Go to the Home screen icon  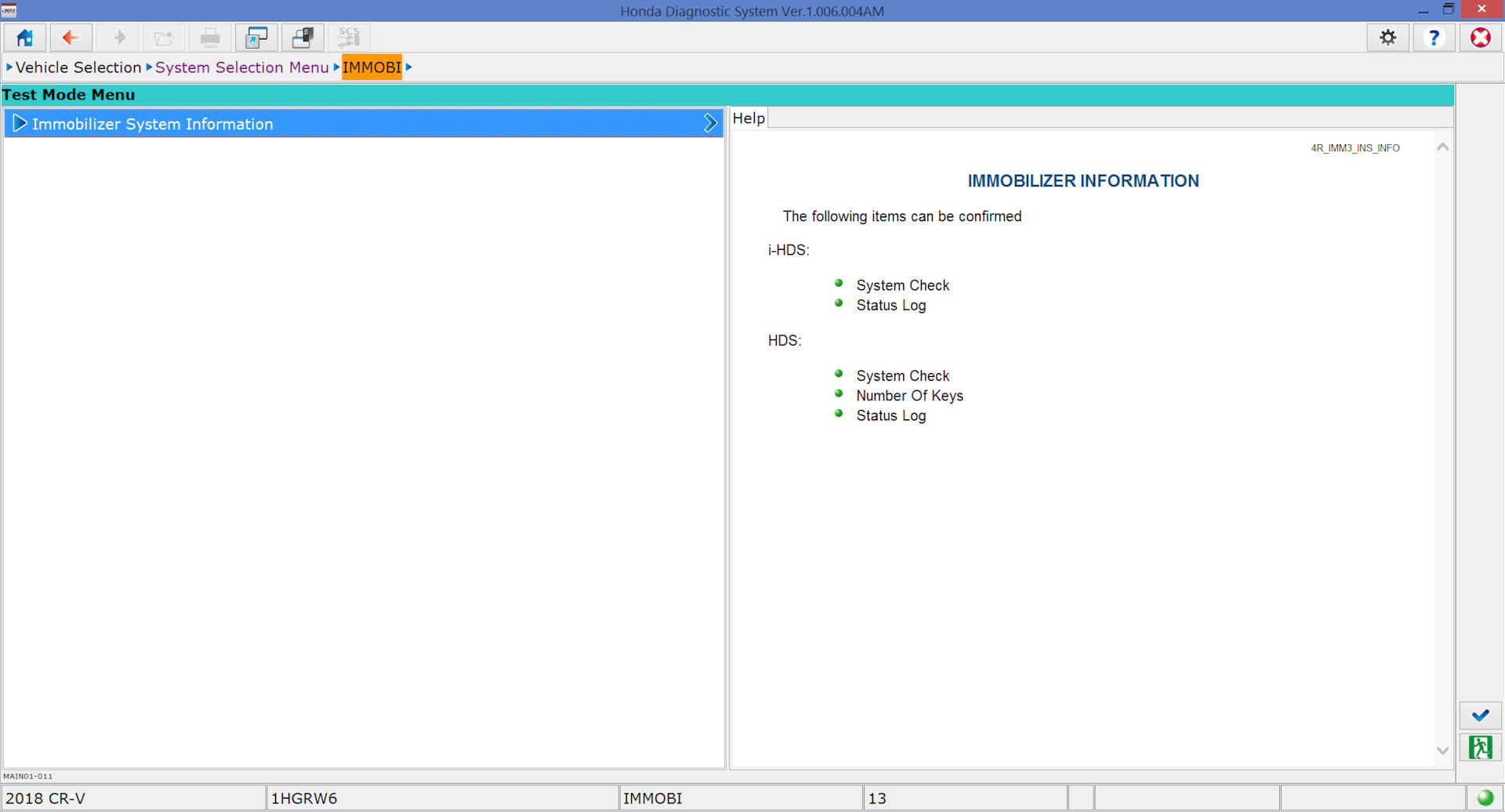coord(25,38)
